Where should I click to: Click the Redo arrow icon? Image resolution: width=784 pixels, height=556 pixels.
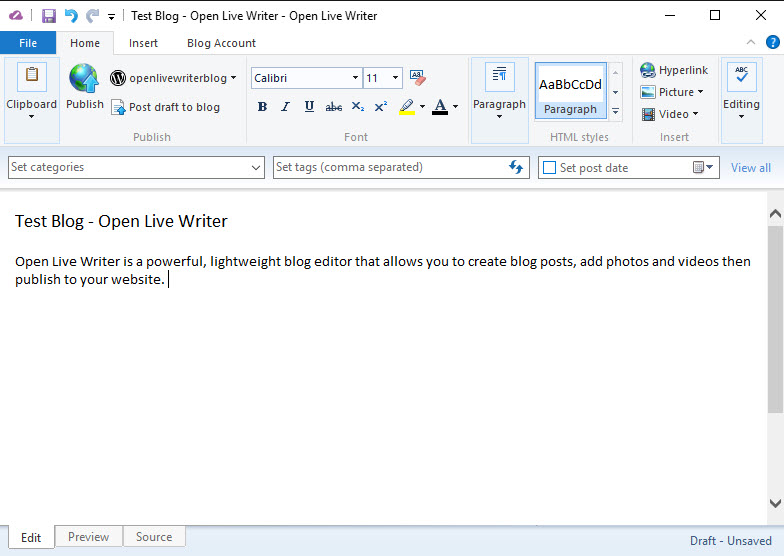tap(92, 16)
